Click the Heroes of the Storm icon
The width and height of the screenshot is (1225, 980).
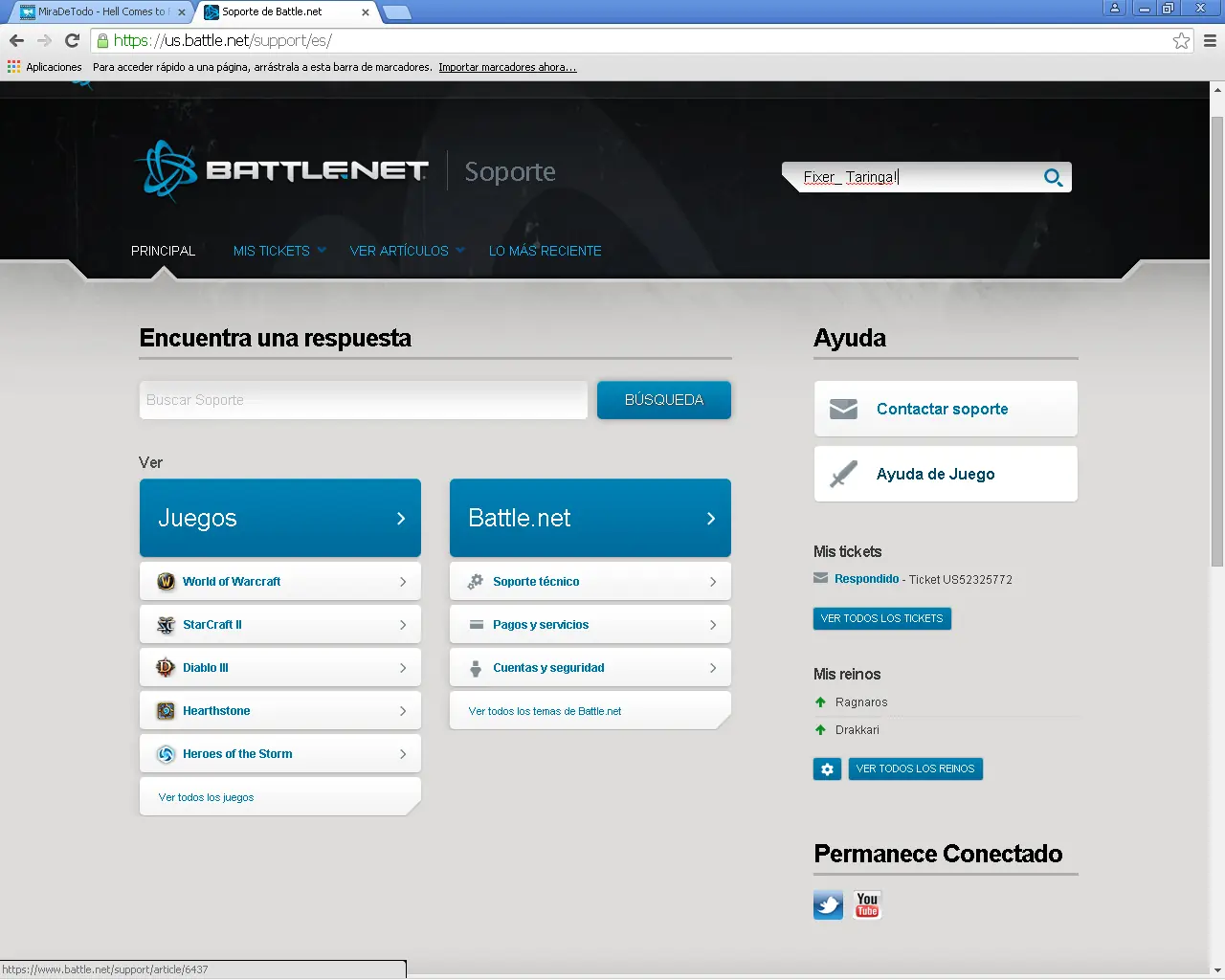point(166,753)
